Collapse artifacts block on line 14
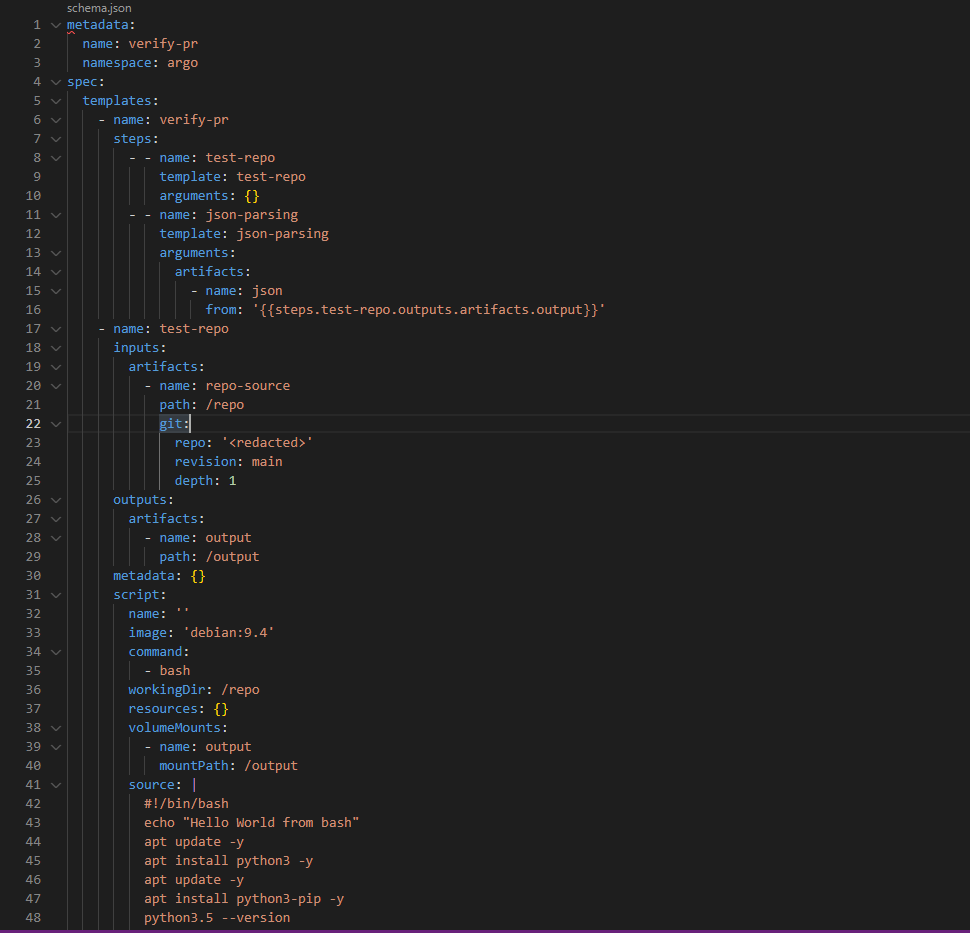 pyautogui.click(x=56, y=272)
